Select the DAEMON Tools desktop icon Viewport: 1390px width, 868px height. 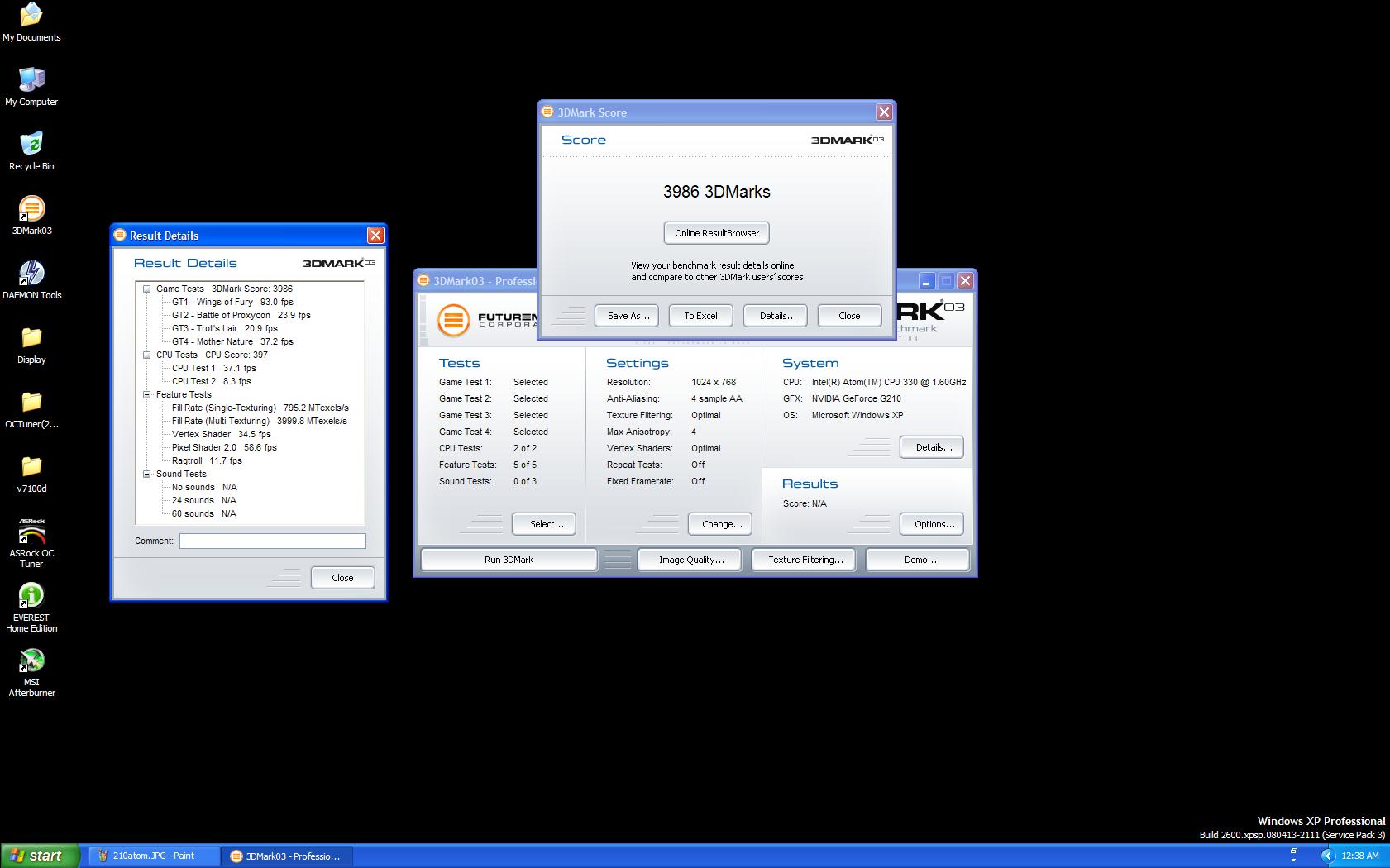[x=31, y=280]
